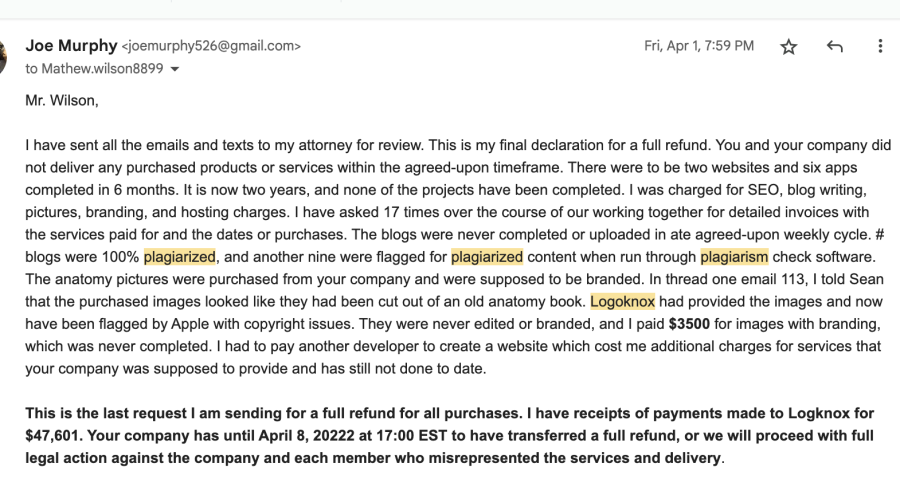900x483 pixels.
Task: Click the sender name Joe Murphy
Action: pyautogui.click(x=71, y=45)
